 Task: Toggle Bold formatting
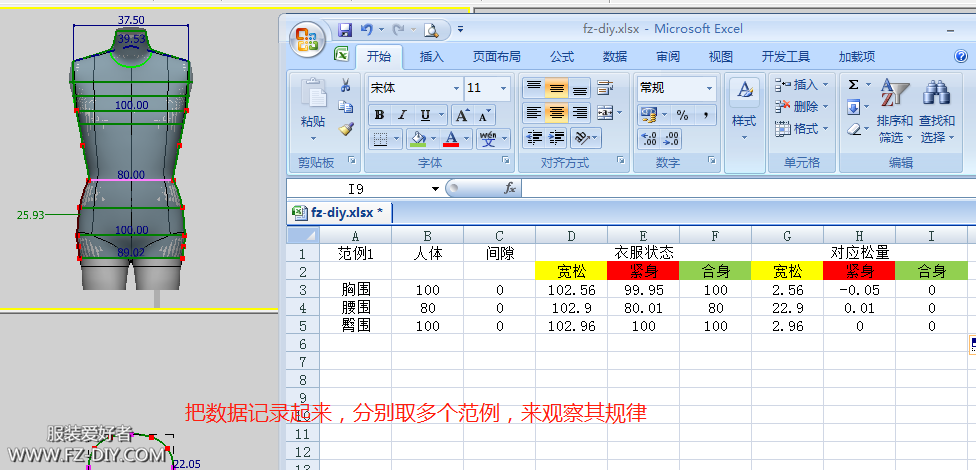[x=379, y=115]
